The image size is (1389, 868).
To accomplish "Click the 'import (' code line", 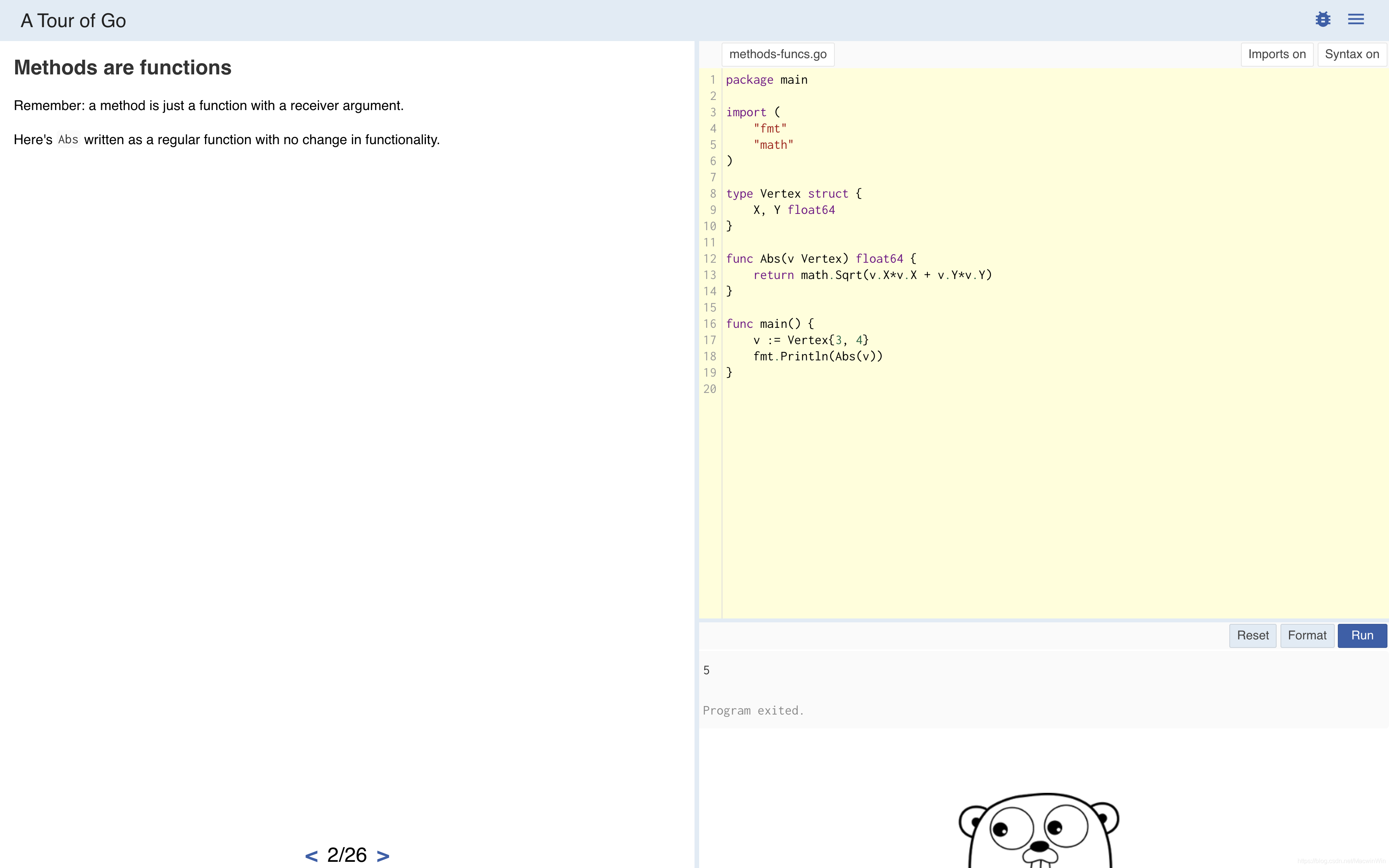I will coord(753,112).
